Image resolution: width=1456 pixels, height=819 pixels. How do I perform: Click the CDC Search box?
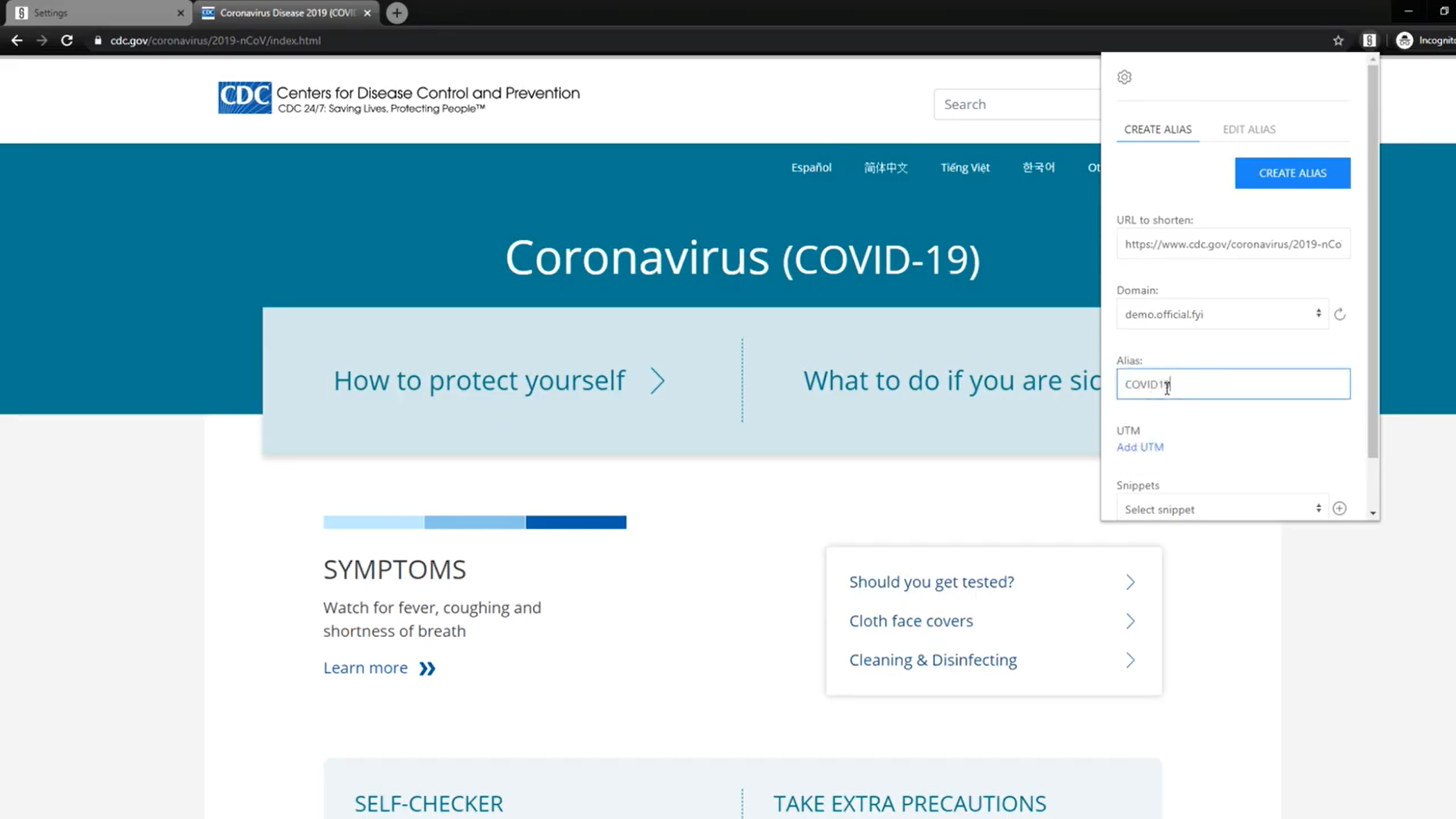pyautogui.click(x=1017, y=105)
